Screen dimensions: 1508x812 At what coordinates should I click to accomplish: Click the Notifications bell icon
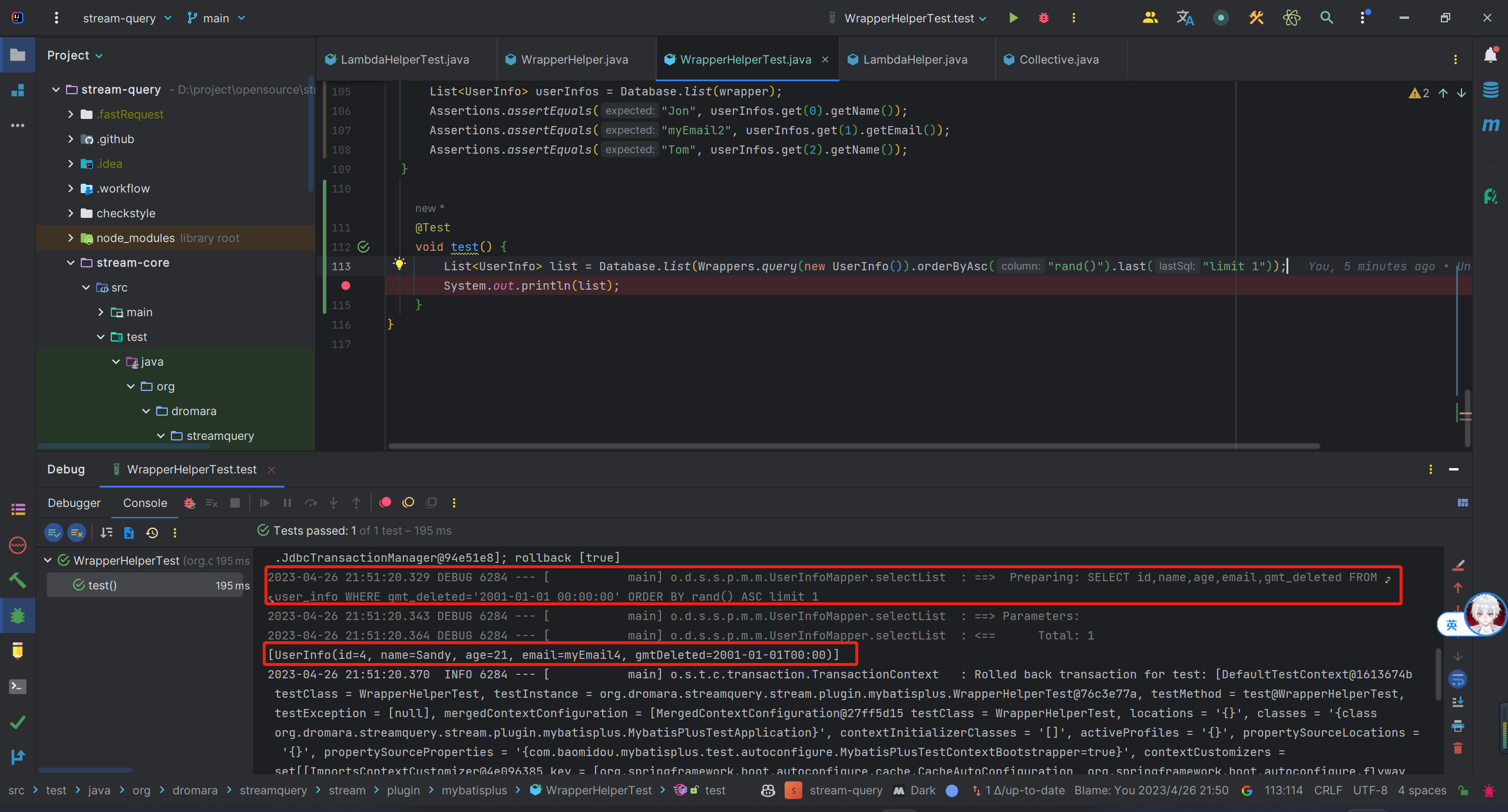click(1490, 55)
